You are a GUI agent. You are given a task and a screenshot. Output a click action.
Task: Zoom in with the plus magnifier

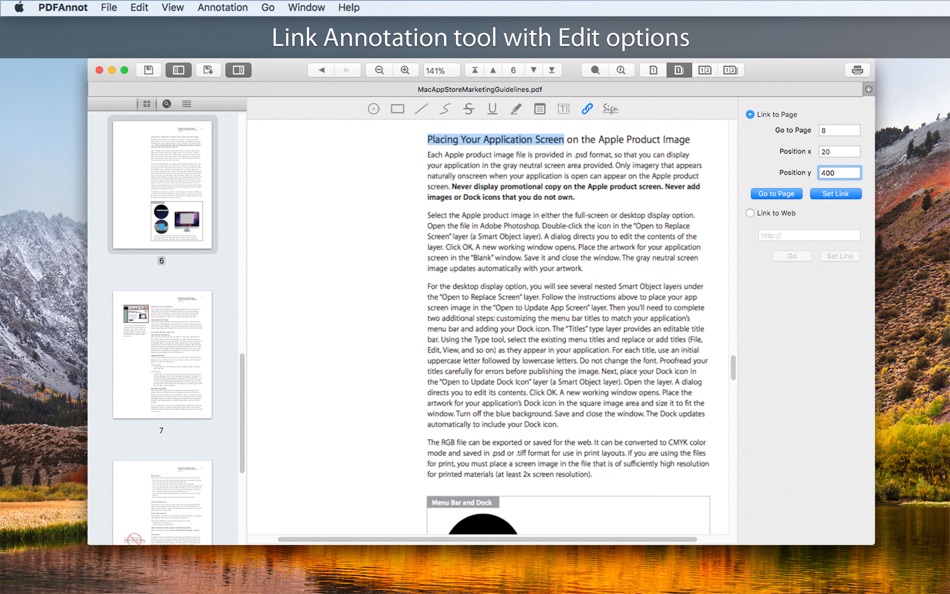[x=405, y=70]
